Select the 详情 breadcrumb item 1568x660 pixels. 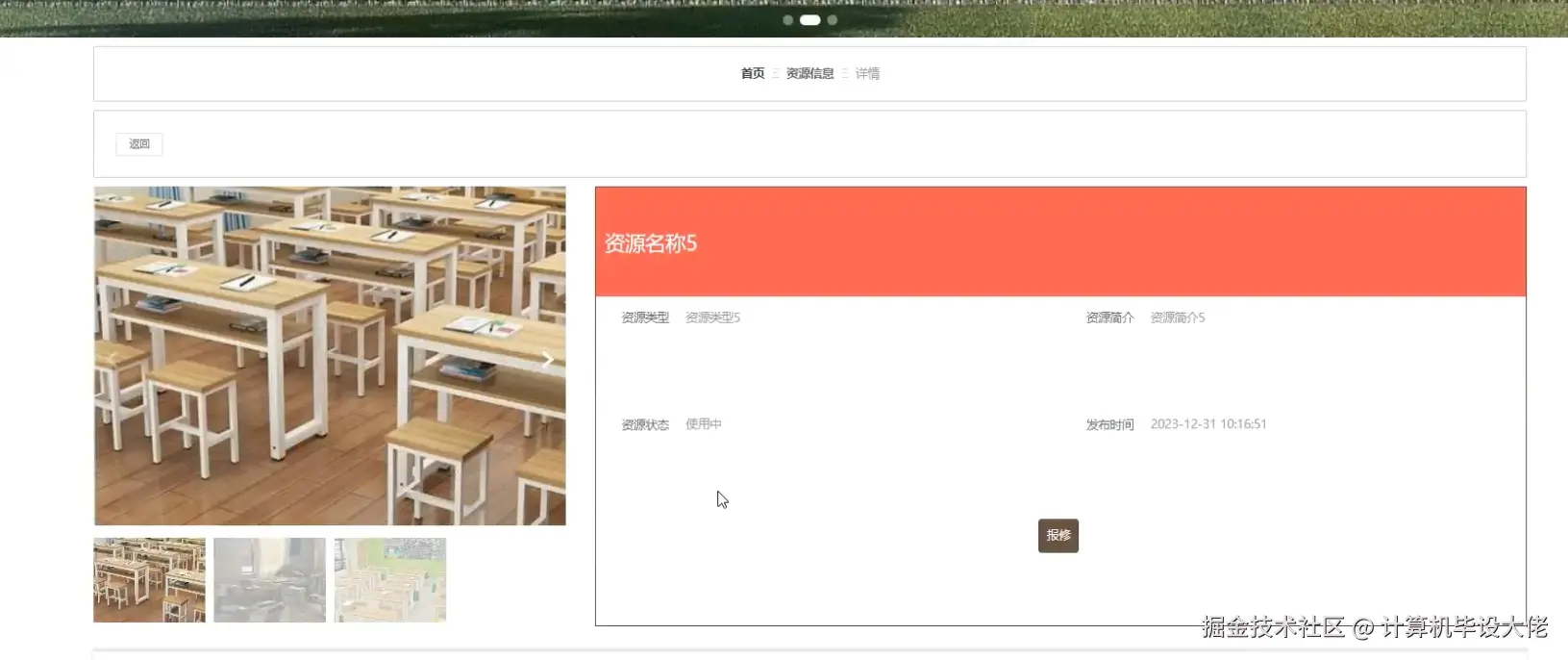tap(868, 74)
